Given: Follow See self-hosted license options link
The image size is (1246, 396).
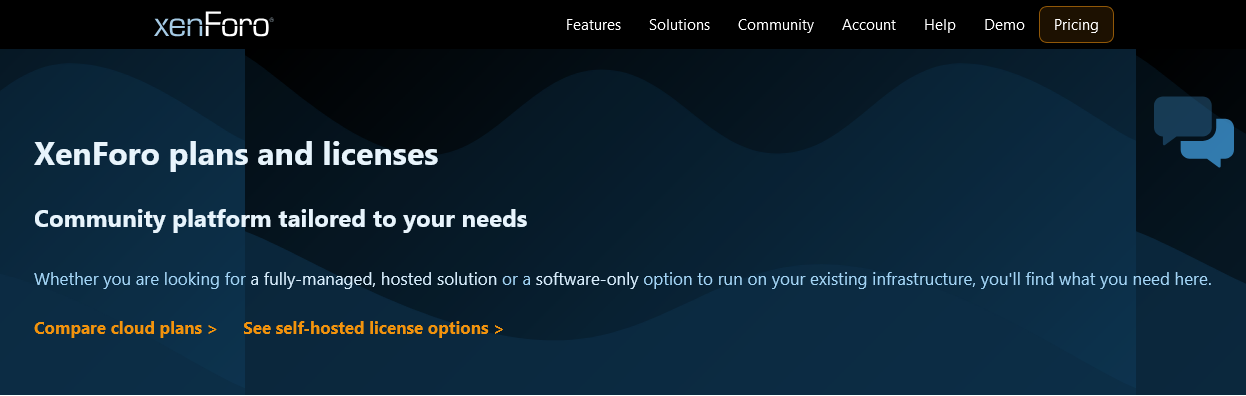Looking at the screenshot, I should point(373,328).
